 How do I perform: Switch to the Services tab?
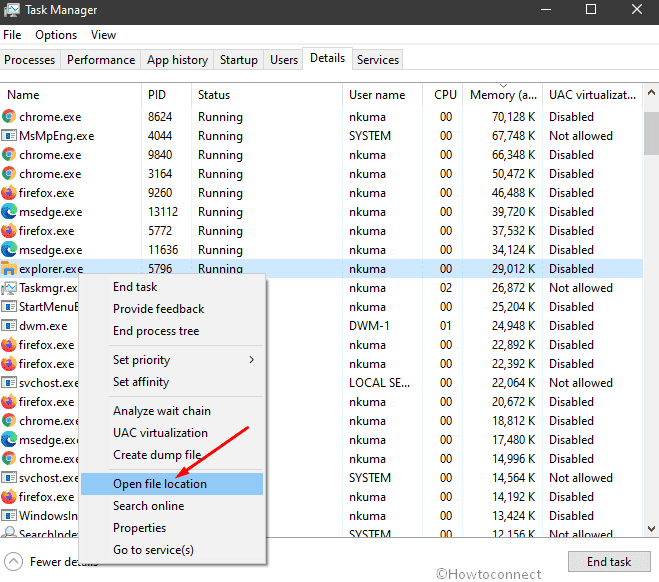(x=378, y=60)
